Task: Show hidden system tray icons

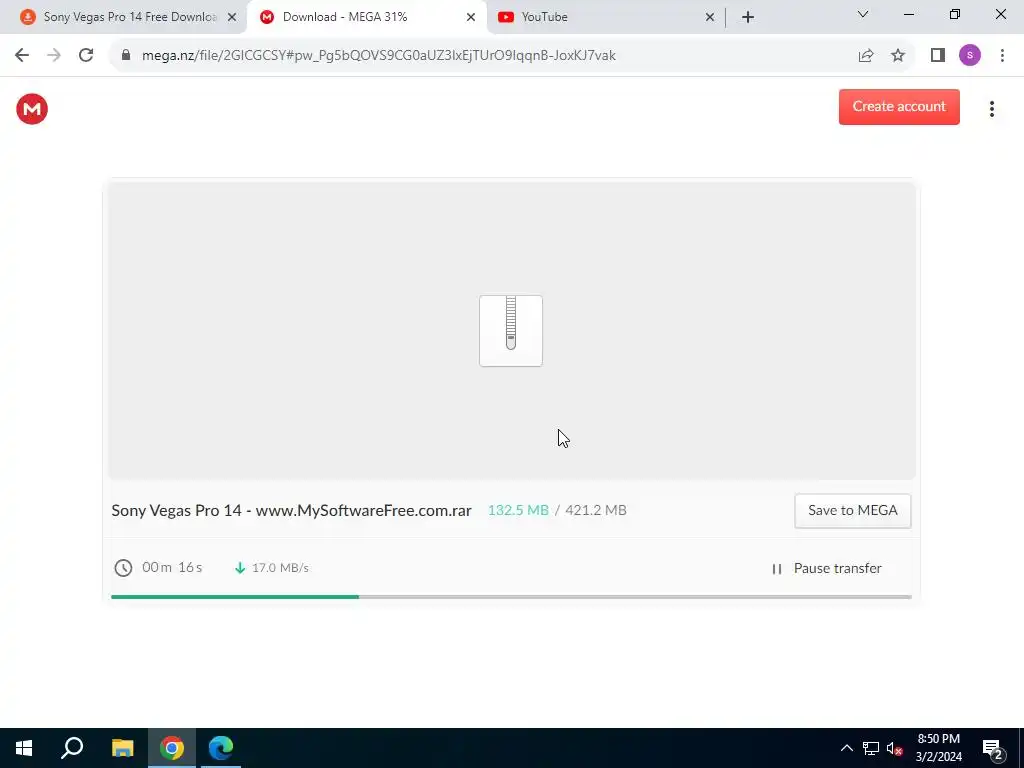Action: [846, 748]
